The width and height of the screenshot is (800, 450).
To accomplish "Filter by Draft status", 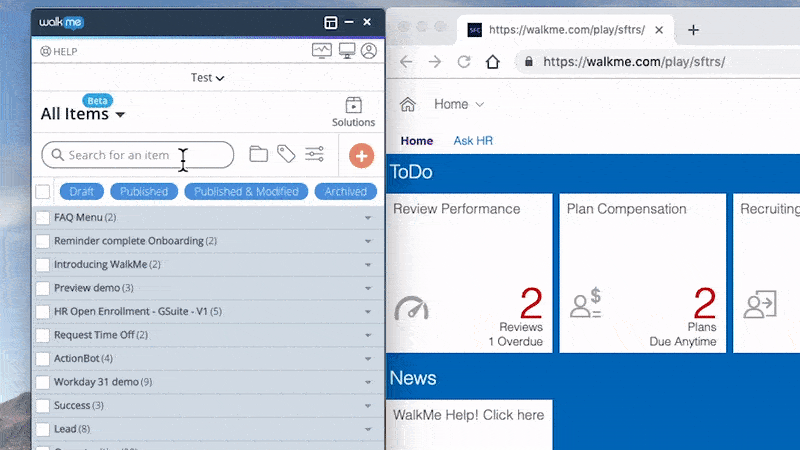I will tap(82, 192).
